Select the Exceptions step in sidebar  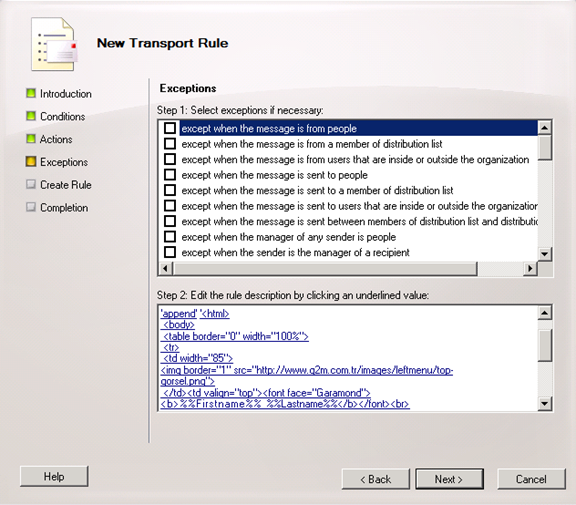pyautogui.click(x=64, y=162)
